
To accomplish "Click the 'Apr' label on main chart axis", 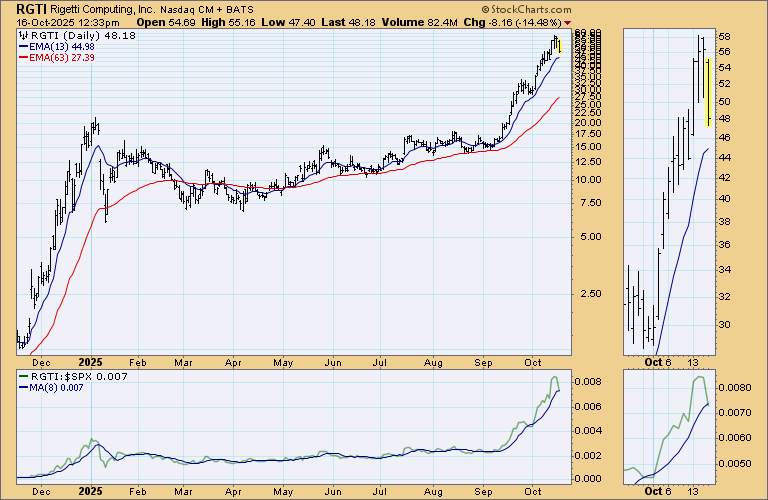I will pyautogui.click(x=233, y=363).
